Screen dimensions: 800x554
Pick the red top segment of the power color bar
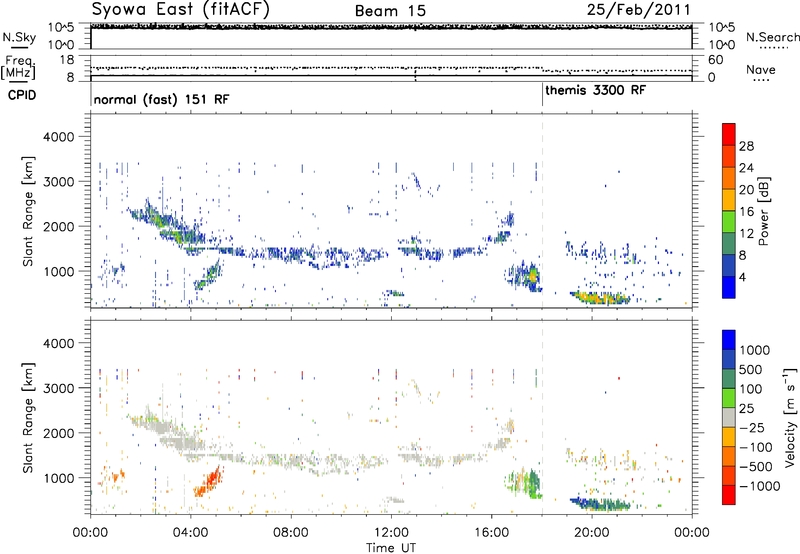(x=729, y=134)
